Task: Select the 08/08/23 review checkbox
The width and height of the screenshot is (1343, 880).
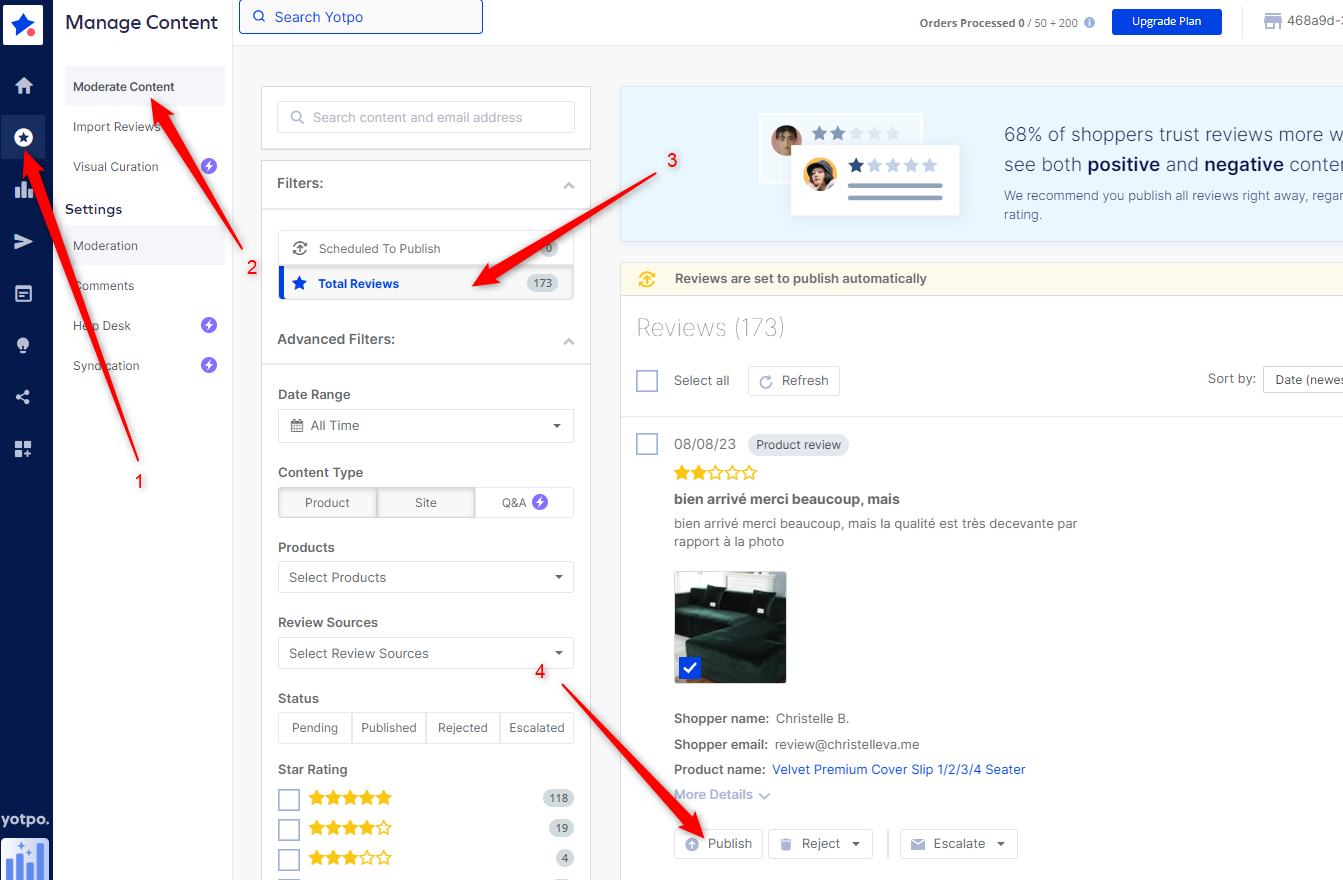Action: 647,444
